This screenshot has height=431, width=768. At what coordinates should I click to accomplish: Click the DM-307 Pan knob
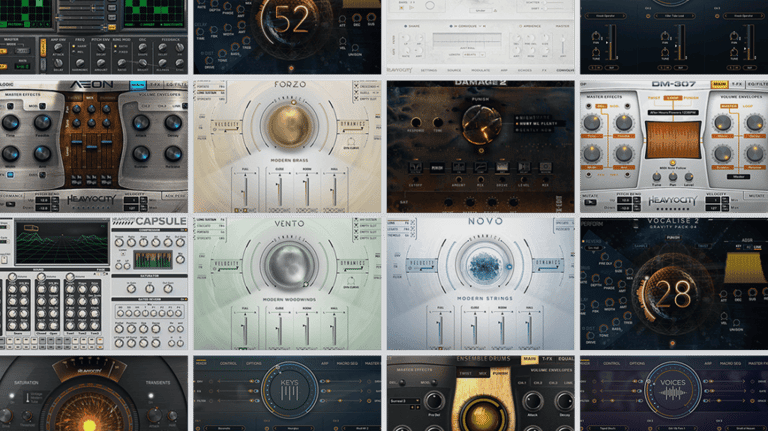[672, 176]
